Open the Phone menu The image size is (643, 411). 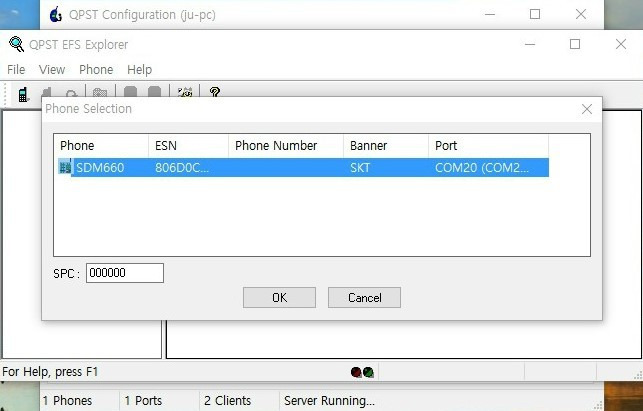(x=96, y=70)
